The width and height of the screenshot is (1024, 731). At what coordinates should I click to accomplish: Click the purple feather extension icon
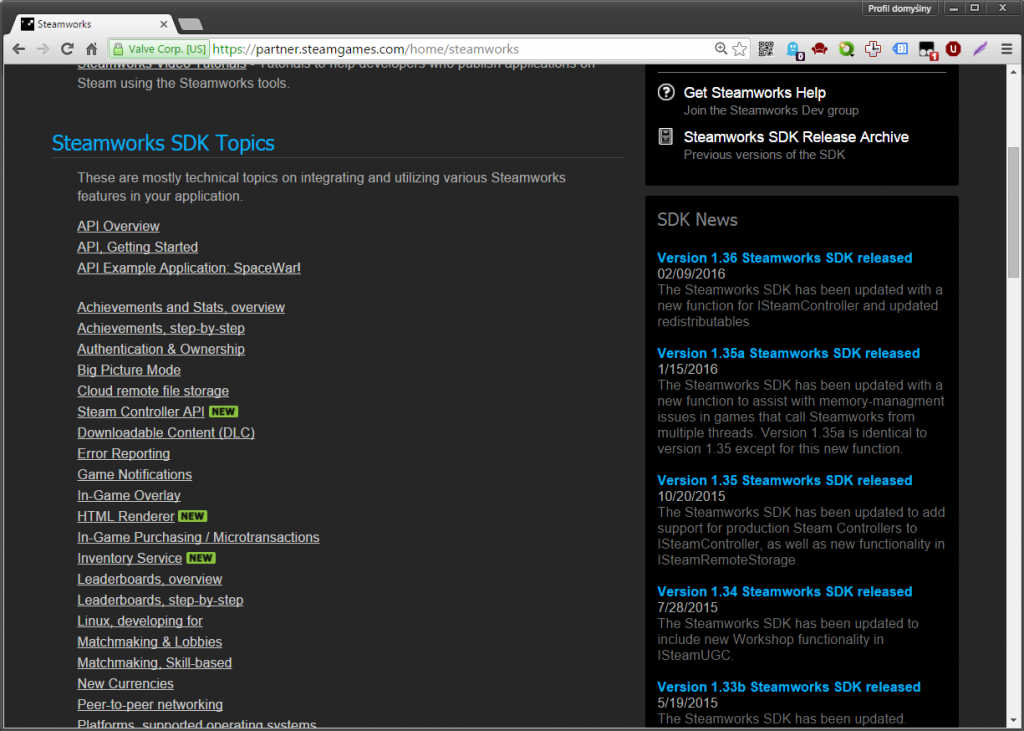(980, 49)
